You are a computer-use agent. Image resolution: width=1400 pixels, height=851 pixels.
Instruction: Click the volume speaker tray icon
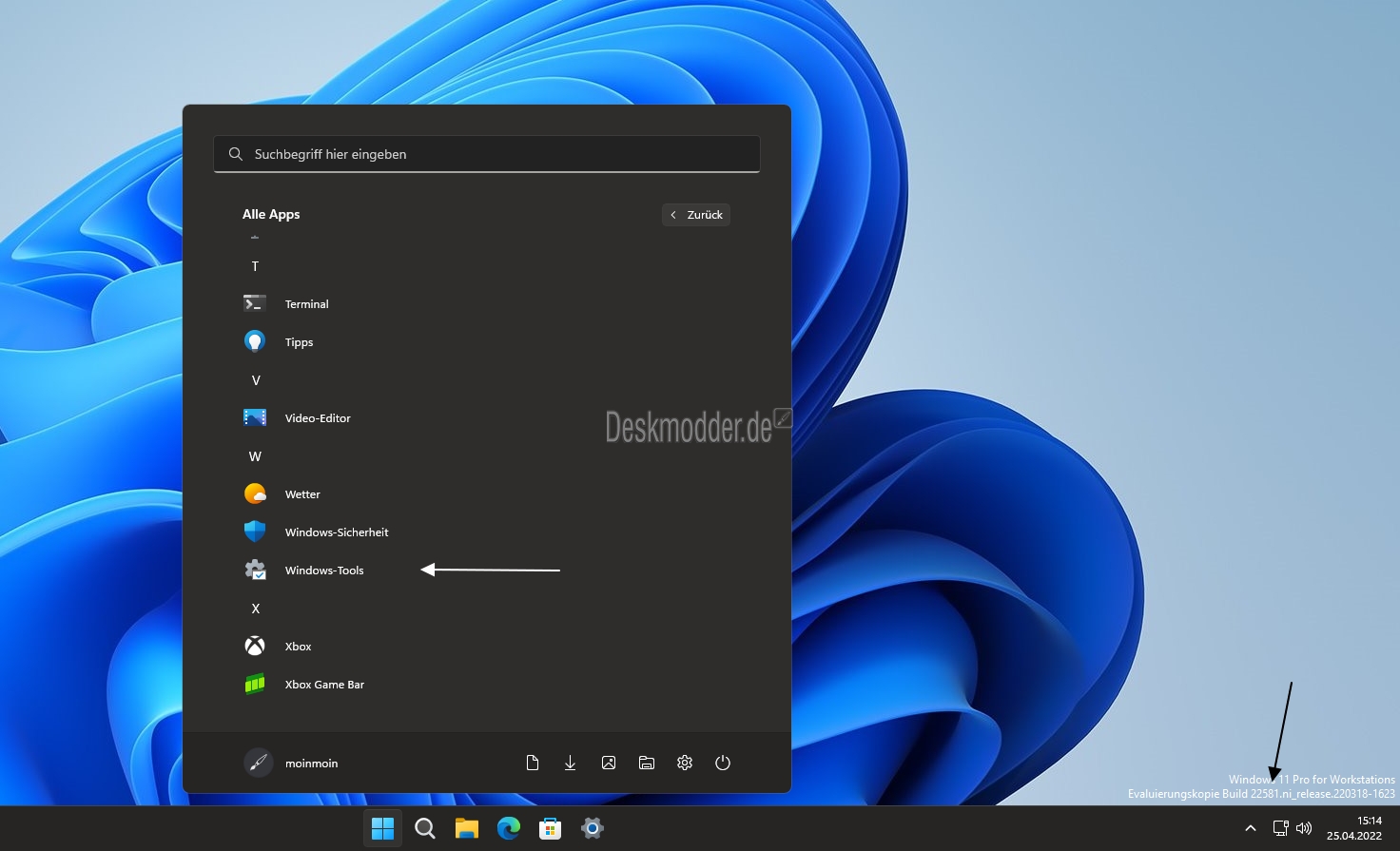point(1304,828)
